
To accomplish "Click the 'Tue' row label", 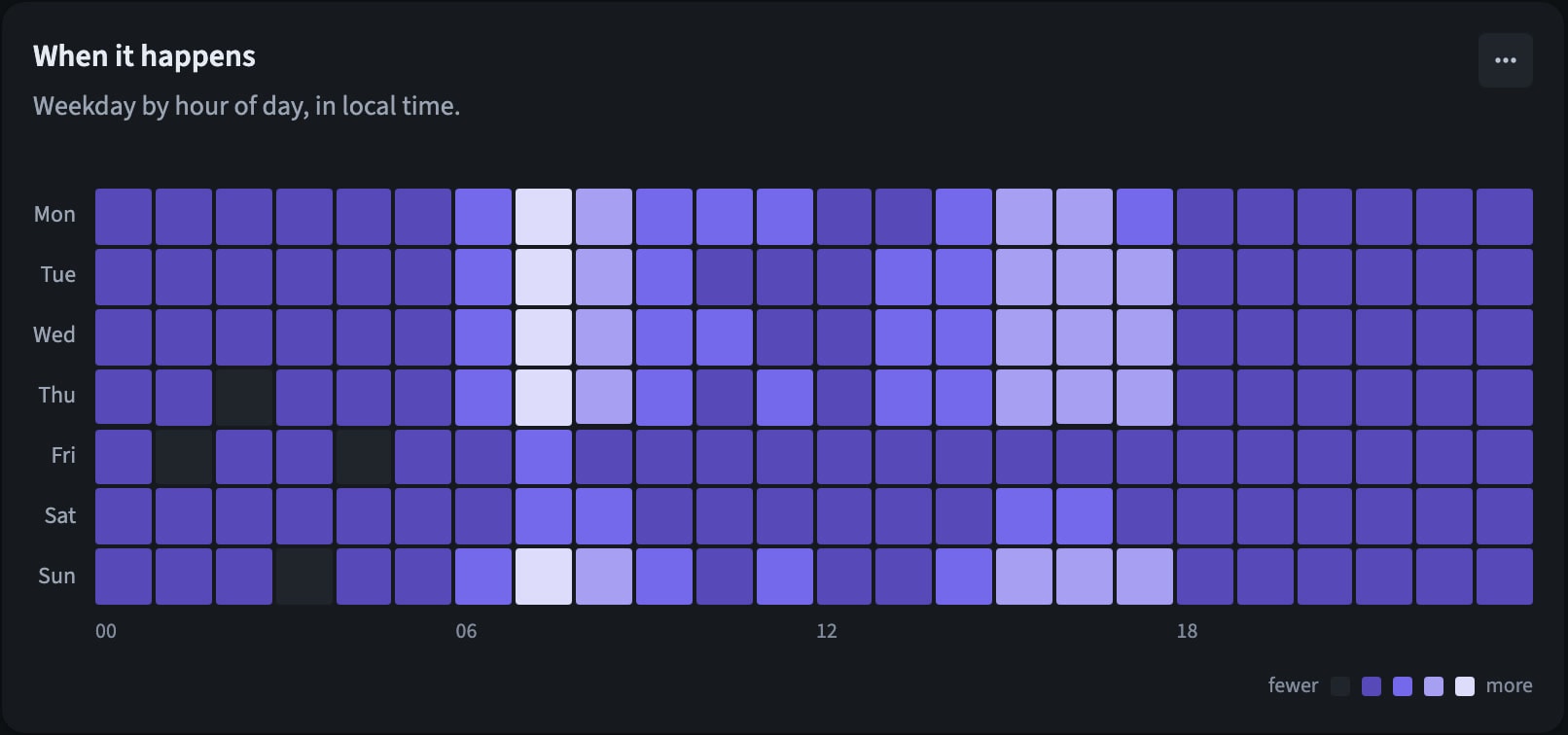I will (58, 275).
